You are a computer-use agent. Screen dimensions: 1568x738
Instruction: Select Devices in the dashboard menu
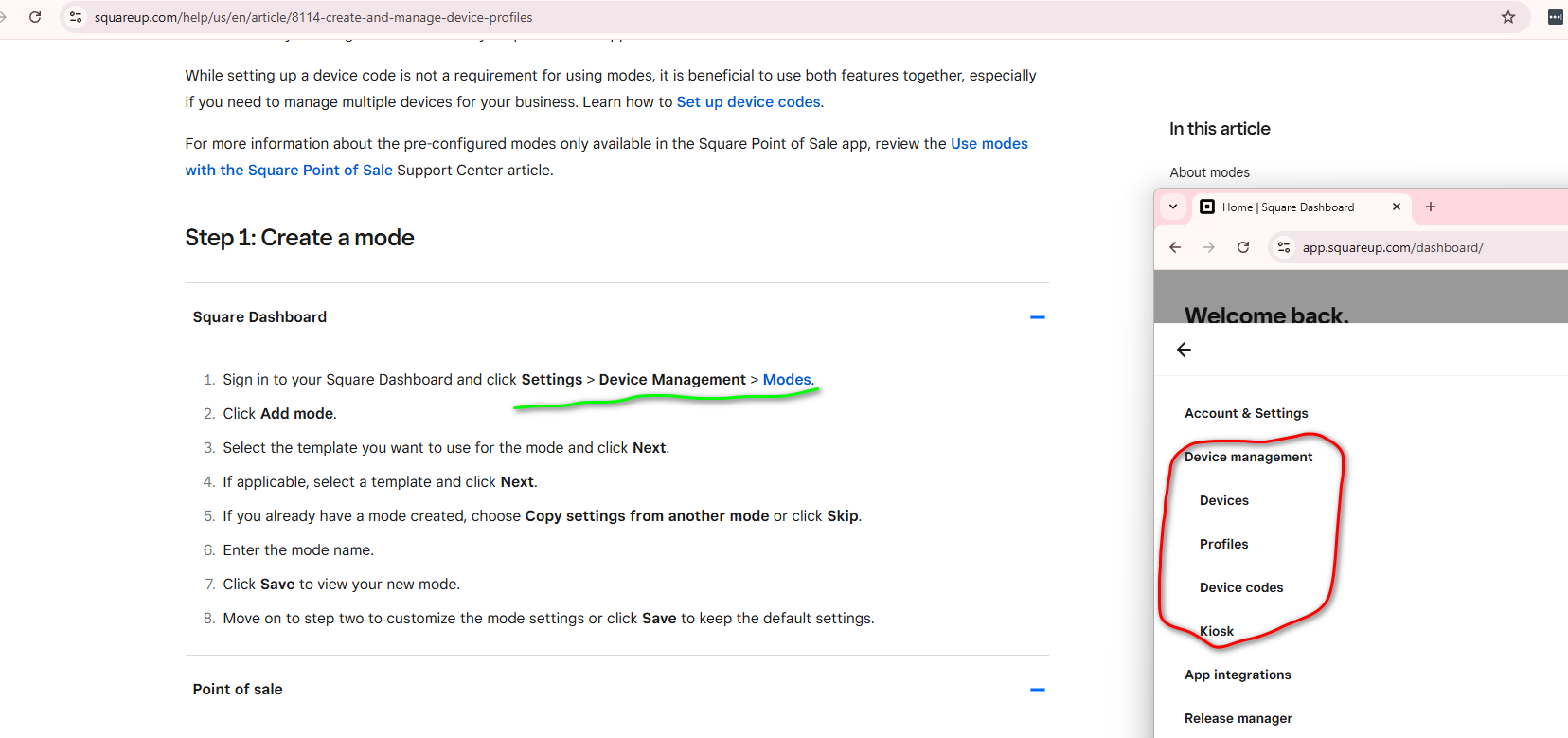click(1223, 500)
